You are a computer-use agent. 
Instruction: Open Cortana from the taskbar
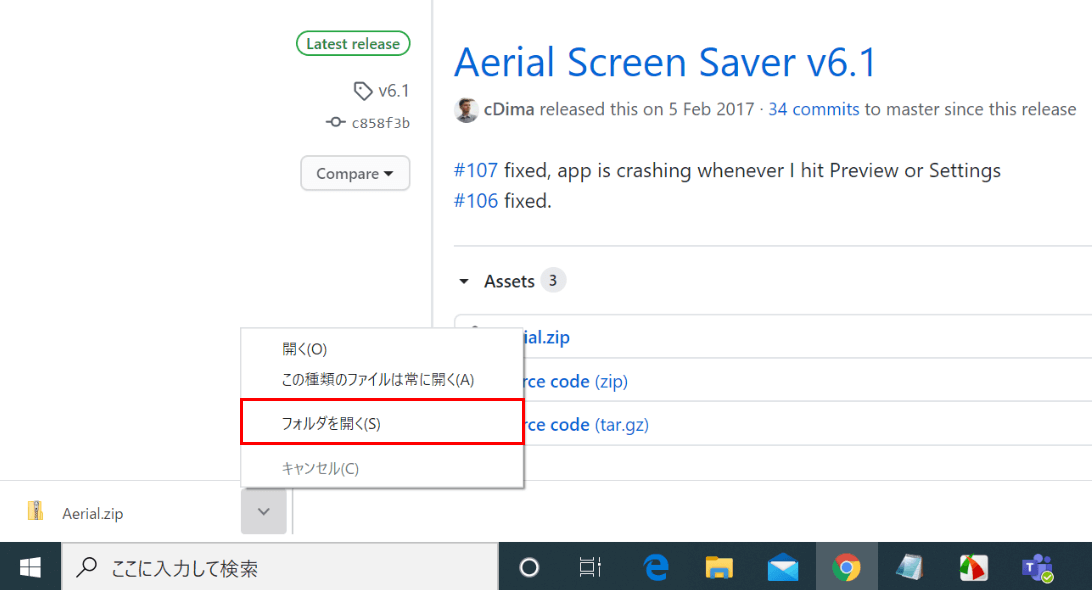pyautogui.click(x=529, y=568)
